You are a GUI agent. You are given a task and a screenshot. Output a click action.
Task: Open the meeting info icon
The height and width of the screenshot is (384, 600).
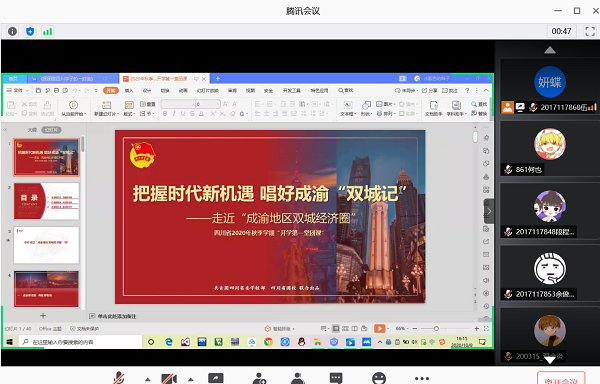(12, 31)
